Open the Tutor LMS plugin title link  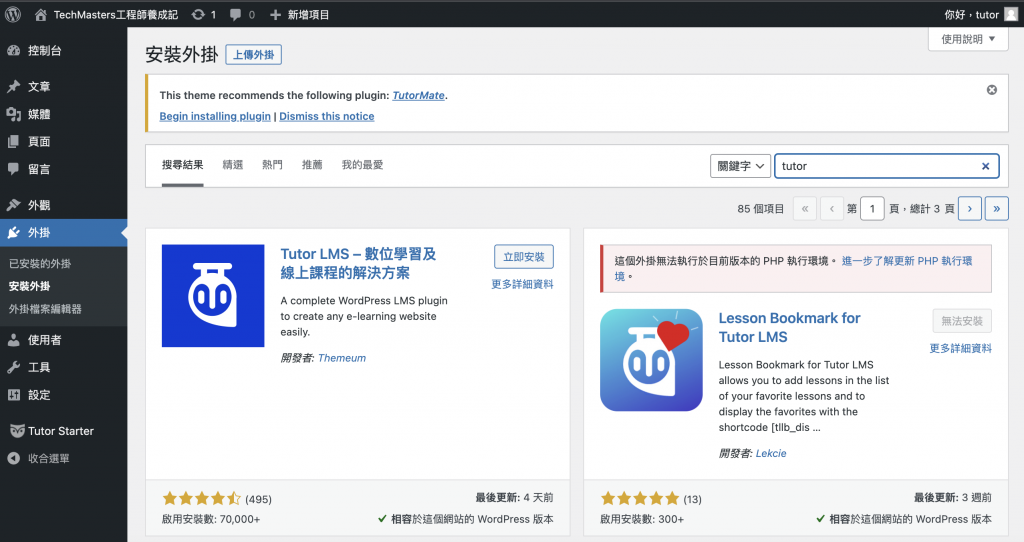[x=359, y=263]
